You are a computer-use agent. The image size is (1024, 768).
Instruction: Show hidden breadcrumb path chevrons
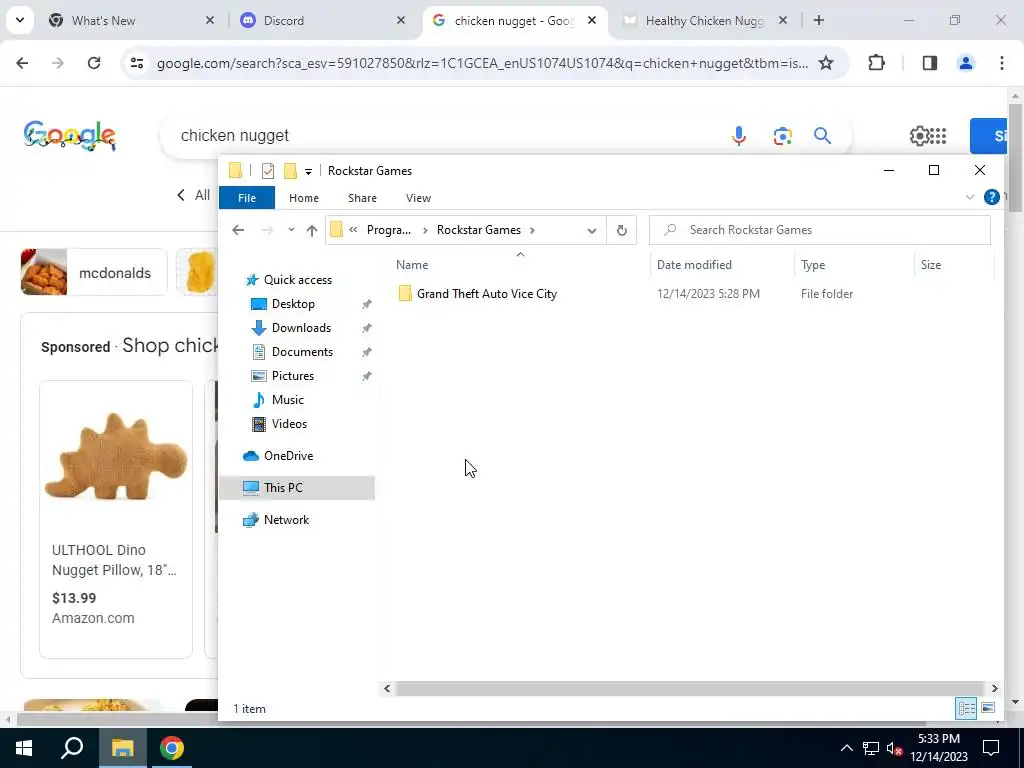[x=353, y=230]
